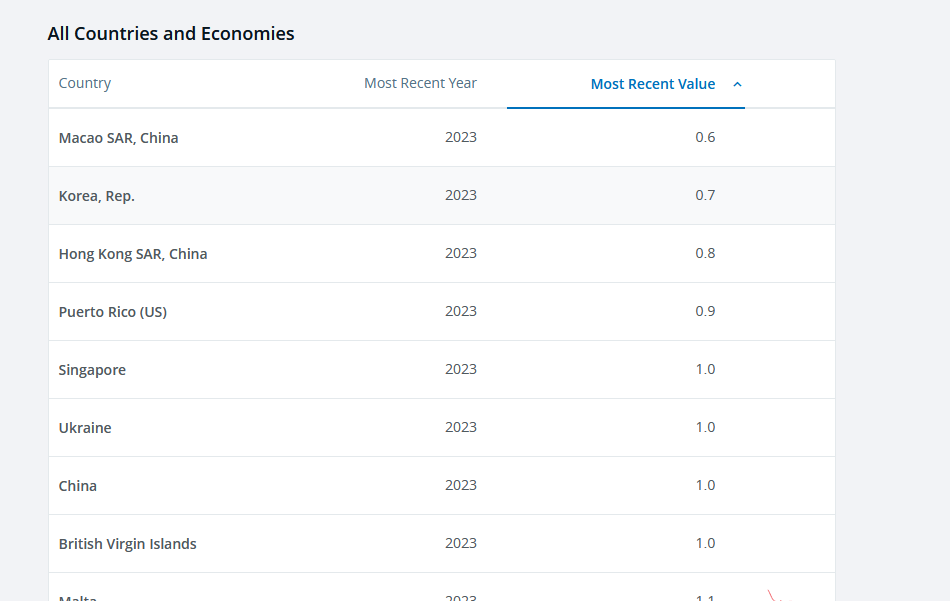This screenshot has height=601, width=950.
Task: Select the 0.9 value for Puerto Rico
Action: click(x=705, y=311)
